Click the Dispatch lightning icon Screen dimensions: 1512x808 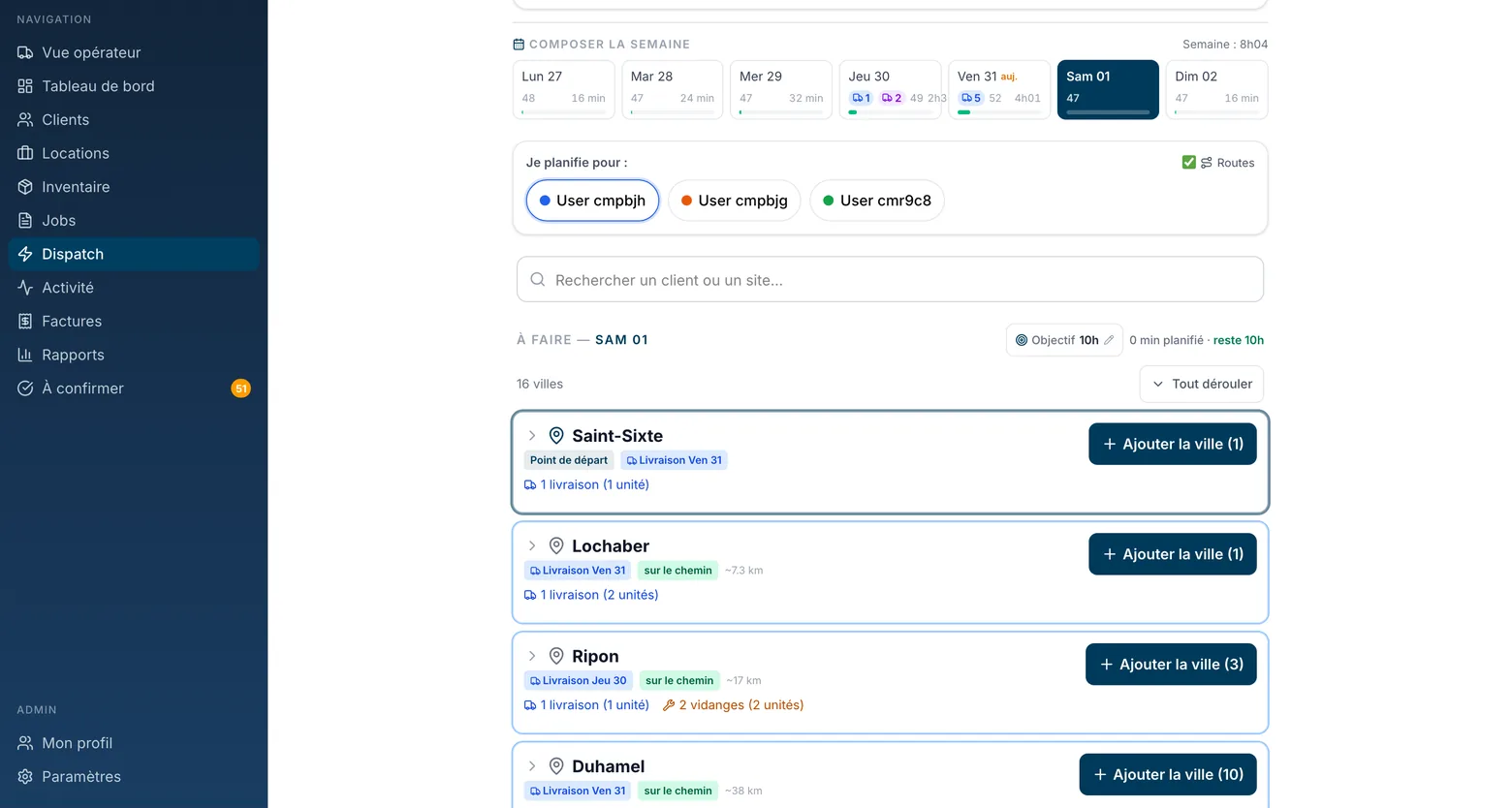point(25,254)
